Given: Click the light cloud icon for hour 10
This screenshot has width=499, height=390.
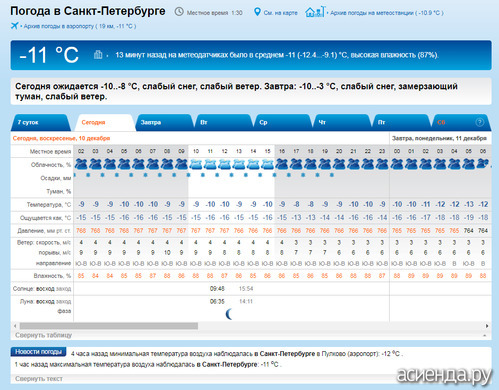Looking at the screenshot, I should (x=196, y=164).
